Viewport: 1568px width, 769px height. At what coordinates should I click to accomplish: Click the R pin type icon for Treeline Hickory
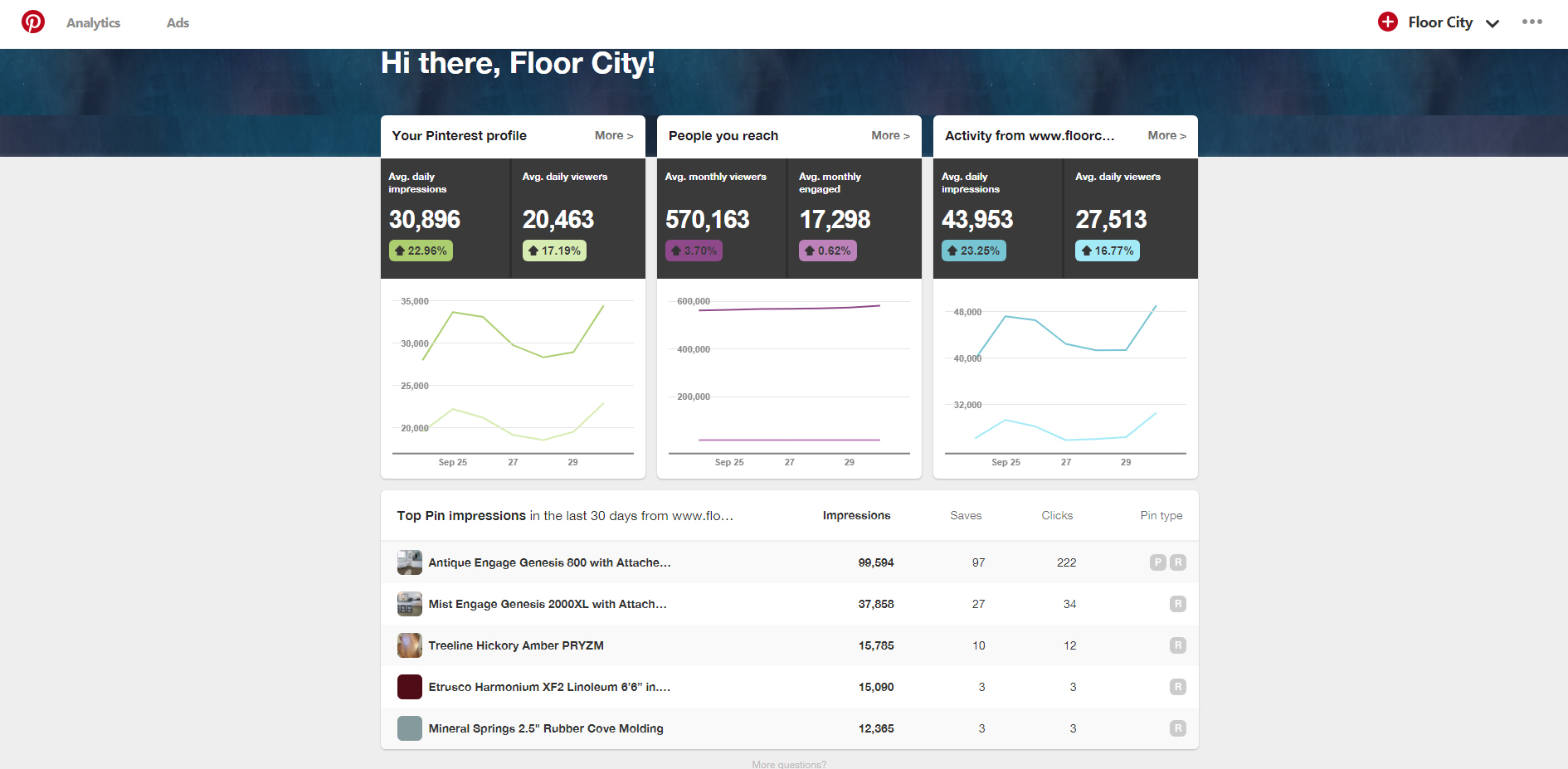pyautogui.click(x=1178, y=645)
